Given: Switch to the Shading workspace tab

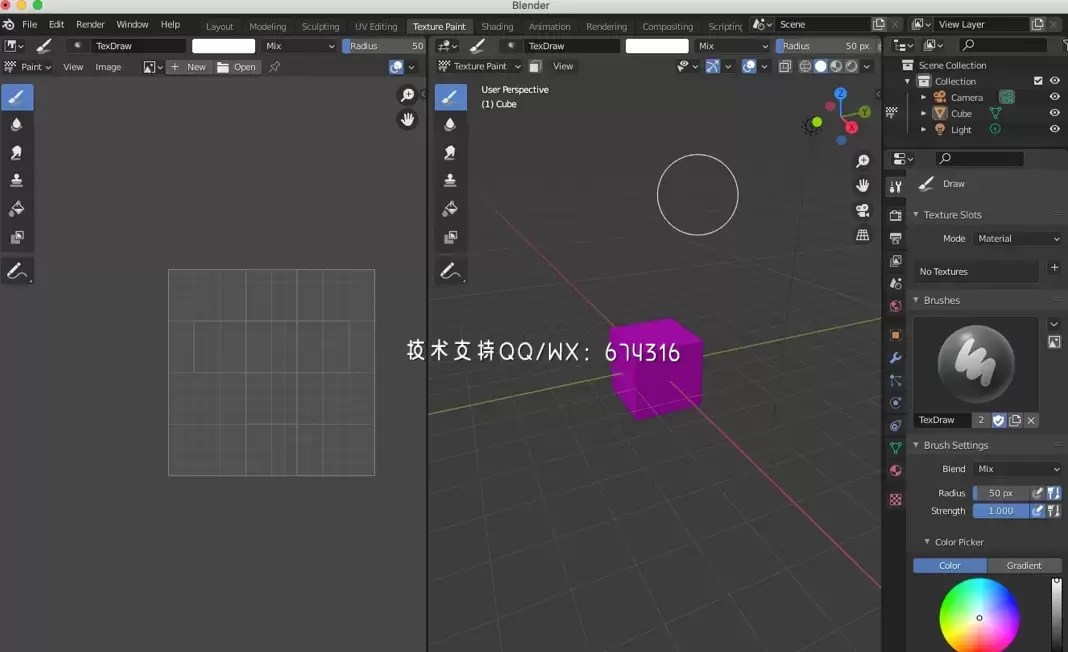Looking at the screenshot, I should click(x=497, y=26).
